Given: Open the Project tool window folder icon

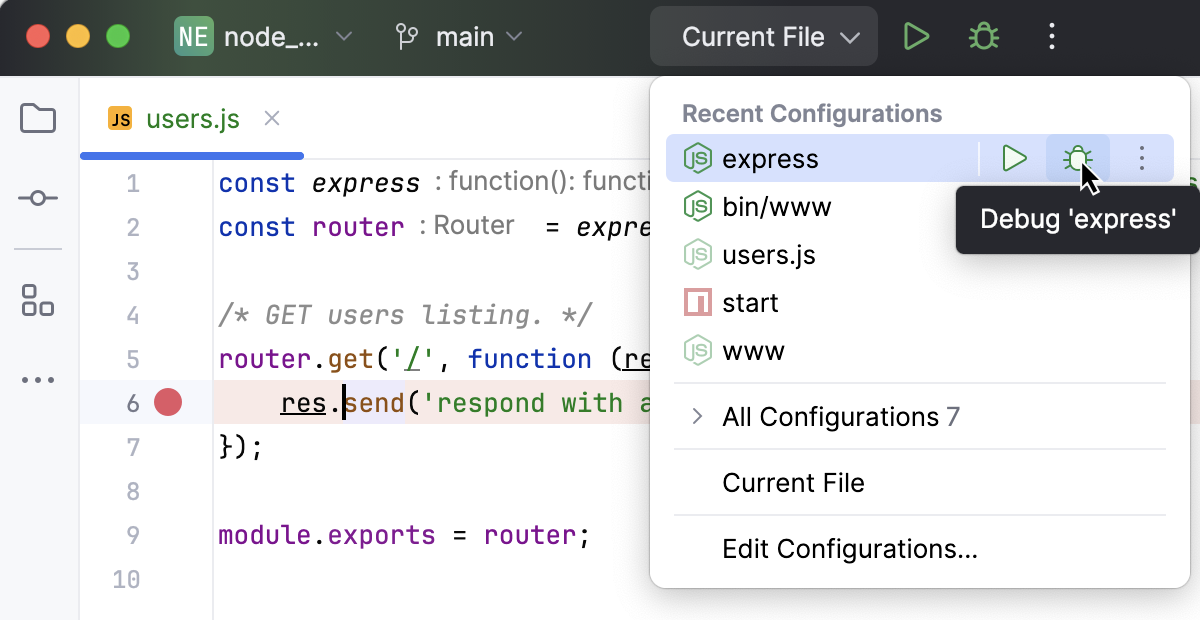Looking at the screenshot, I should tap(37, 119).
